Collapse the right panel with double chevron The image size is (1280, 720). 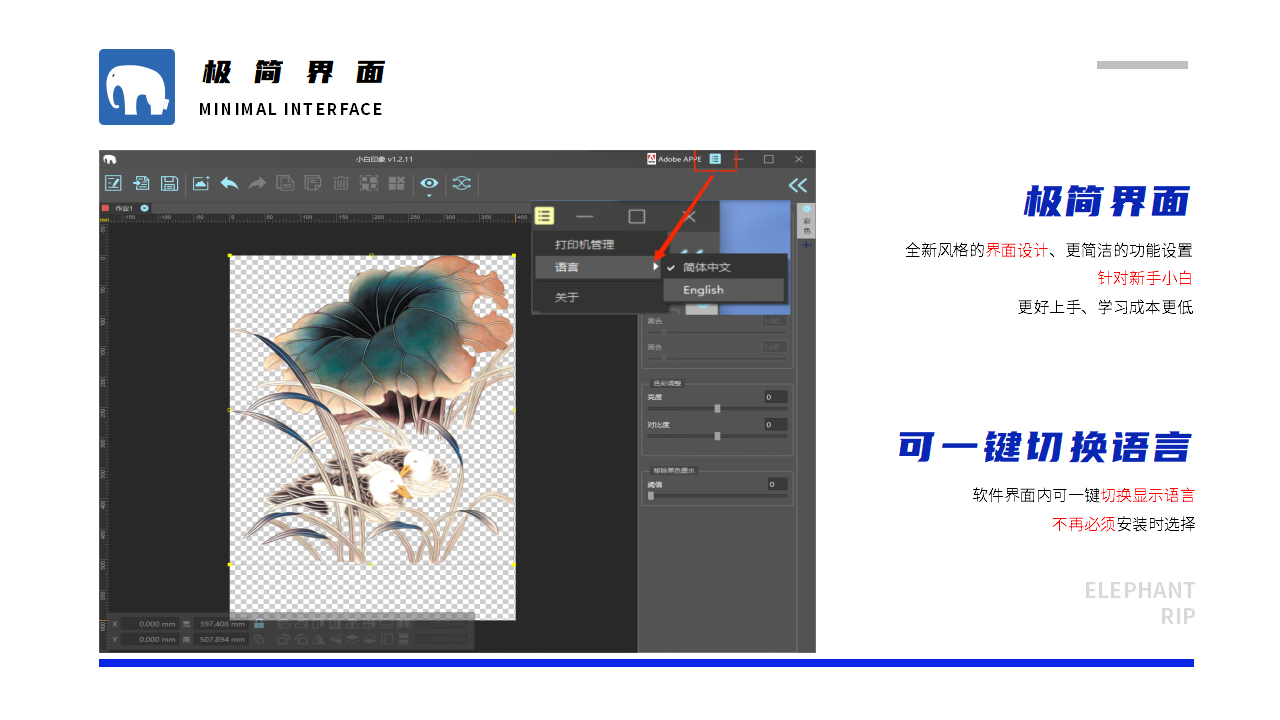coord(797,185)
